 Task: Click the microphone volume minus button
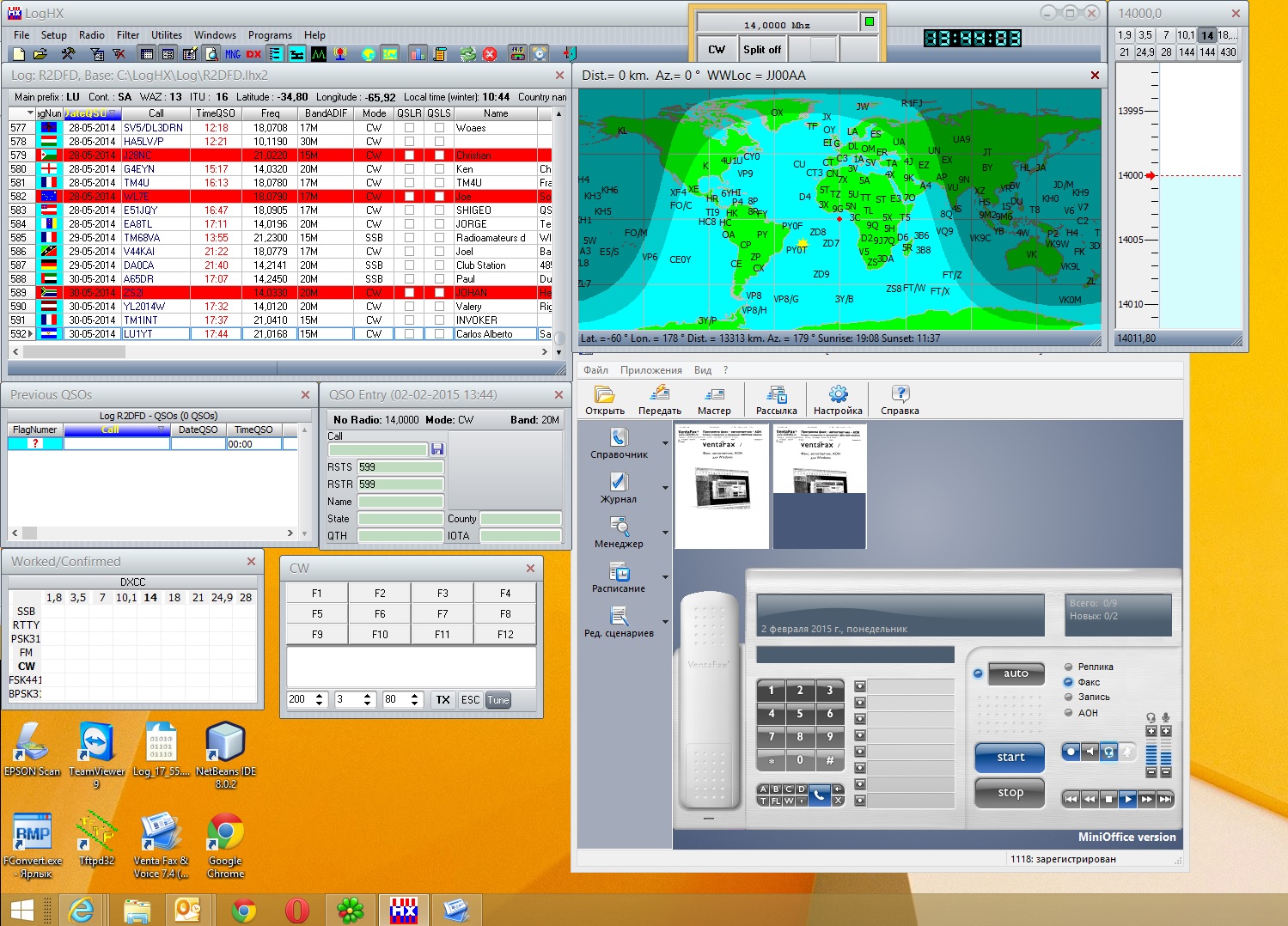(x=1166, y=772)
